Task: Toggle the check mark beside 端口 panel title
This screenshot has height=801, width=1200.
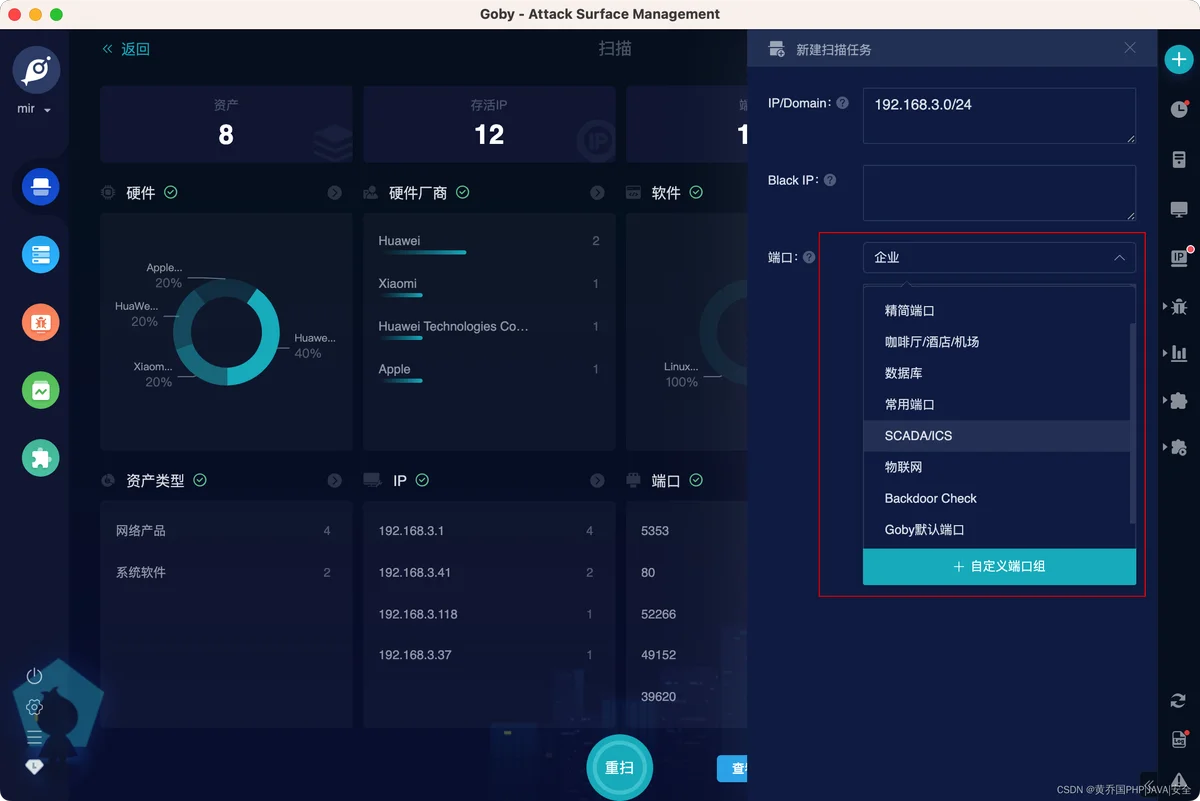Action: coord(696,480)
